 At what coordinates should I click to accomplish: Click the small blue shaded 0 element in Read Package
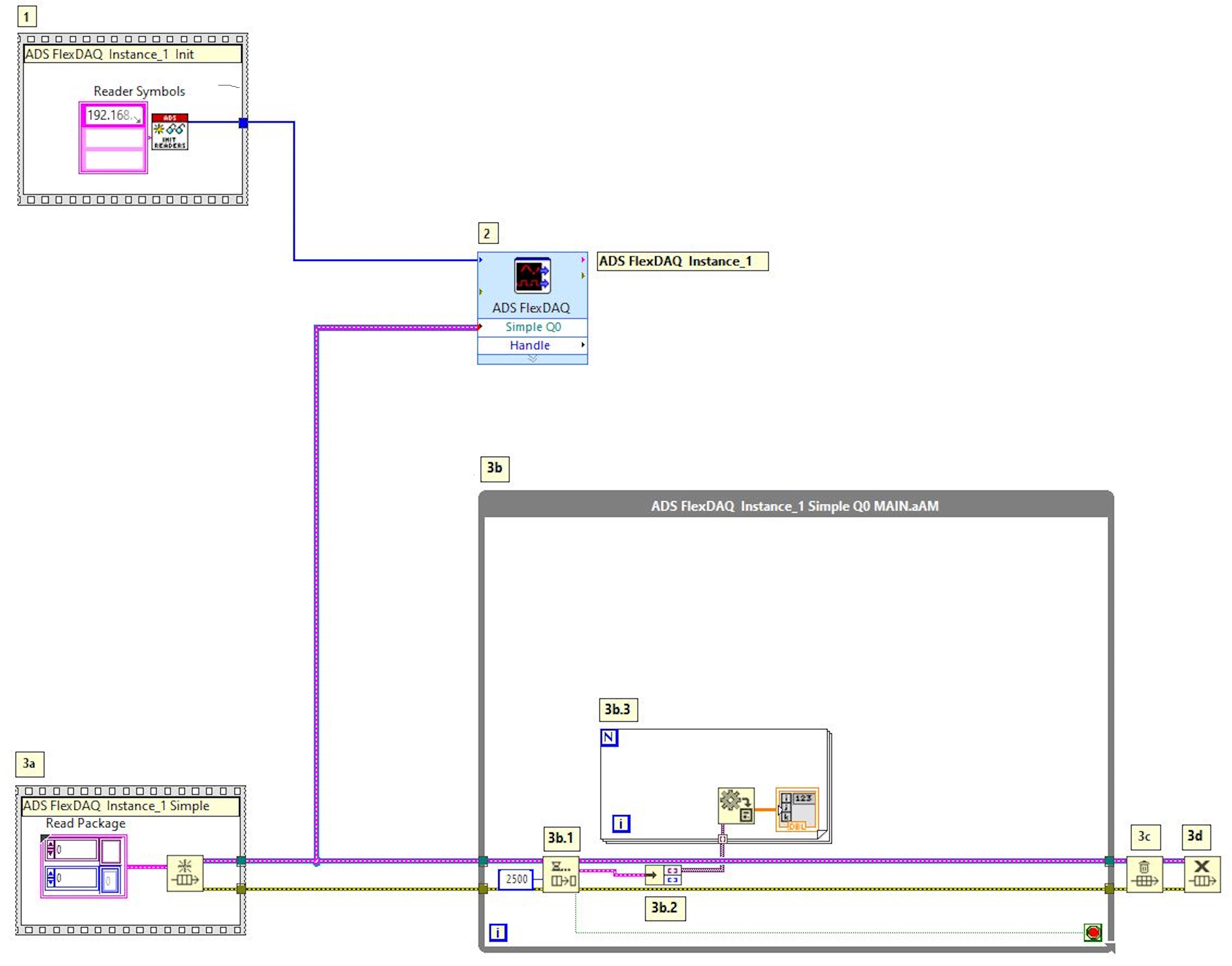[110, 881]
